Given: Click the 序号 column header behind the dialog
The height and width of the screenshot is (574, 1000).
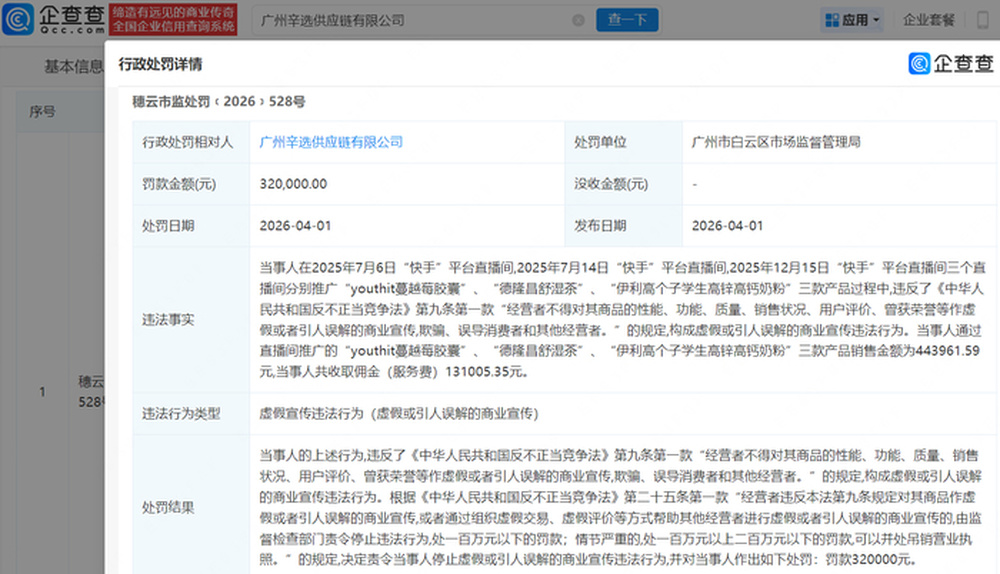Looking at the screenshot, I should [x=42, y=112].
